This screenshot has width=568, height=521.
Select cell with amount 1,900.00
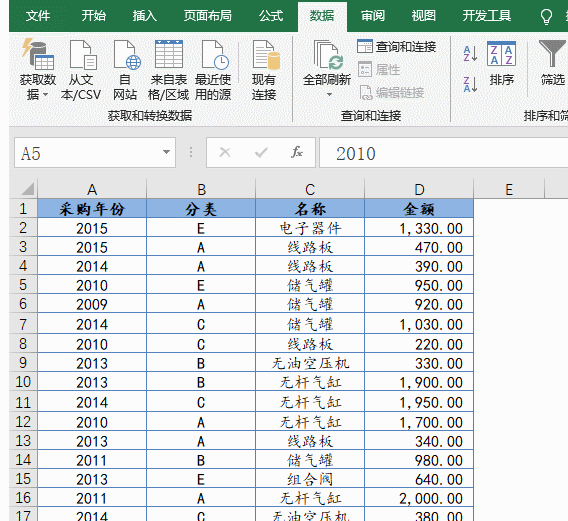(x=419, y=382)
